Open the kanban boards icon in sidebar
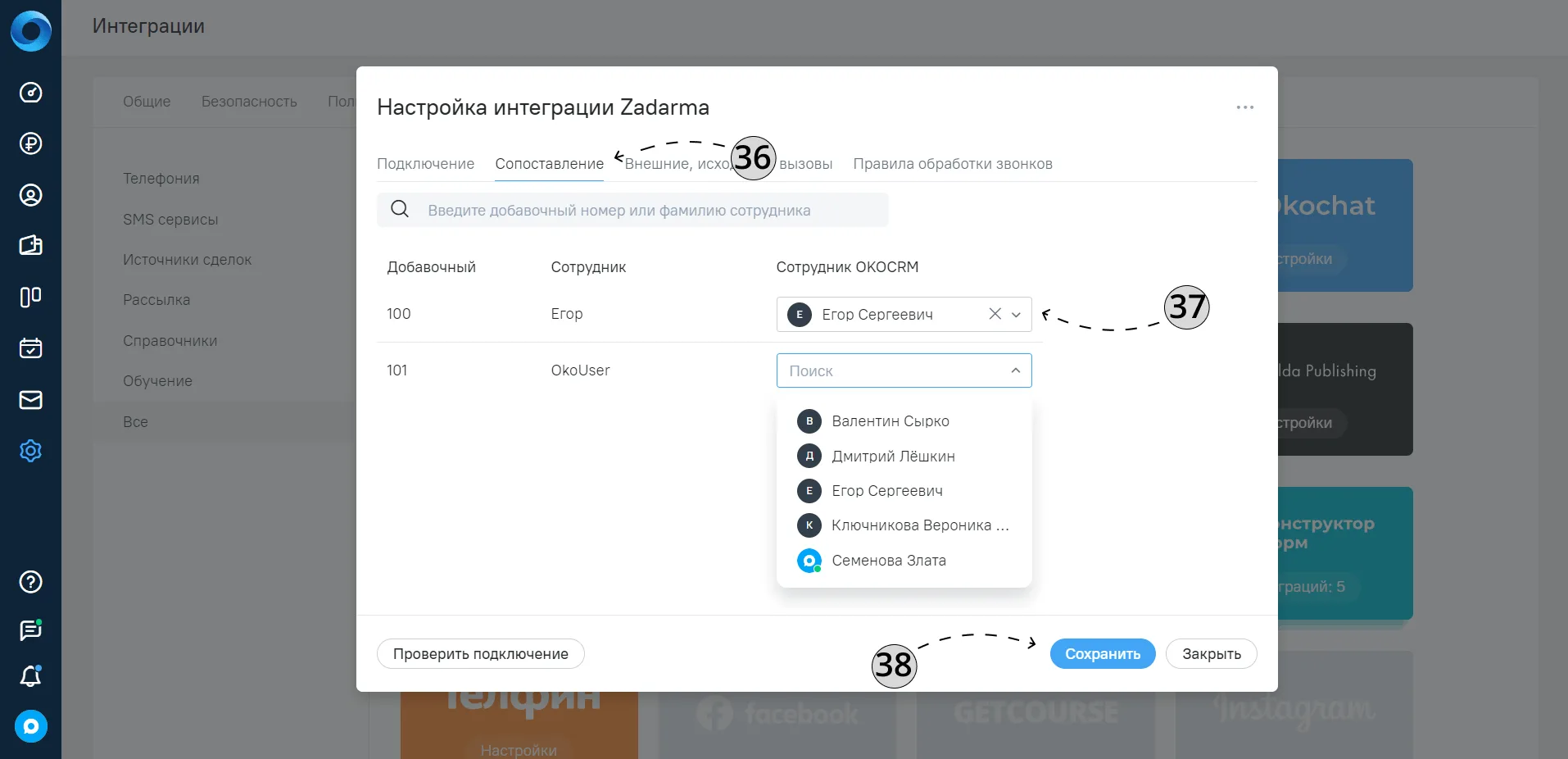The width and height of the screenshot is (1568, 759). pos(30,297)
